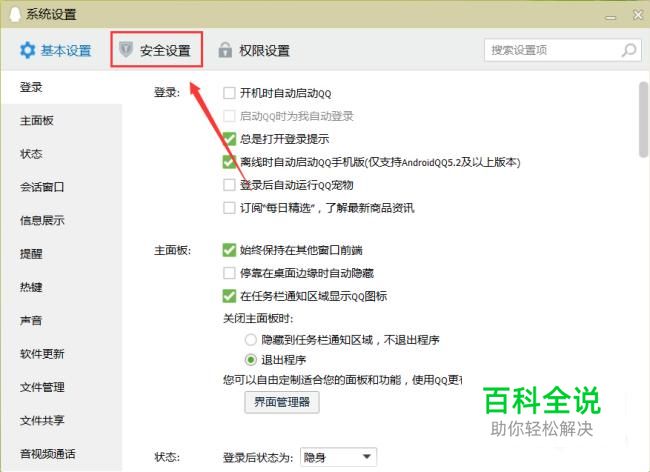Click the padlock icon beside 权限设置

coord(225,50)
